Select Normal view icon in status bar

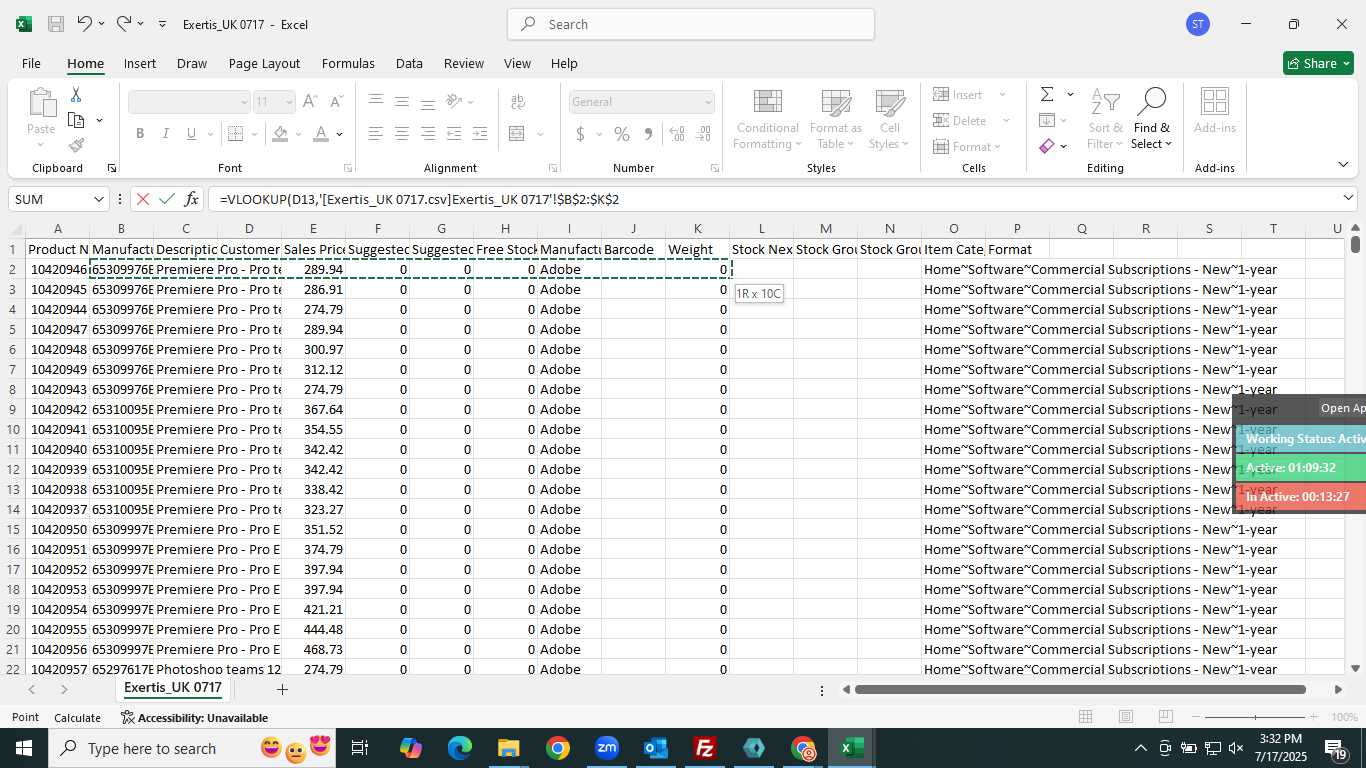(1086, 717)
